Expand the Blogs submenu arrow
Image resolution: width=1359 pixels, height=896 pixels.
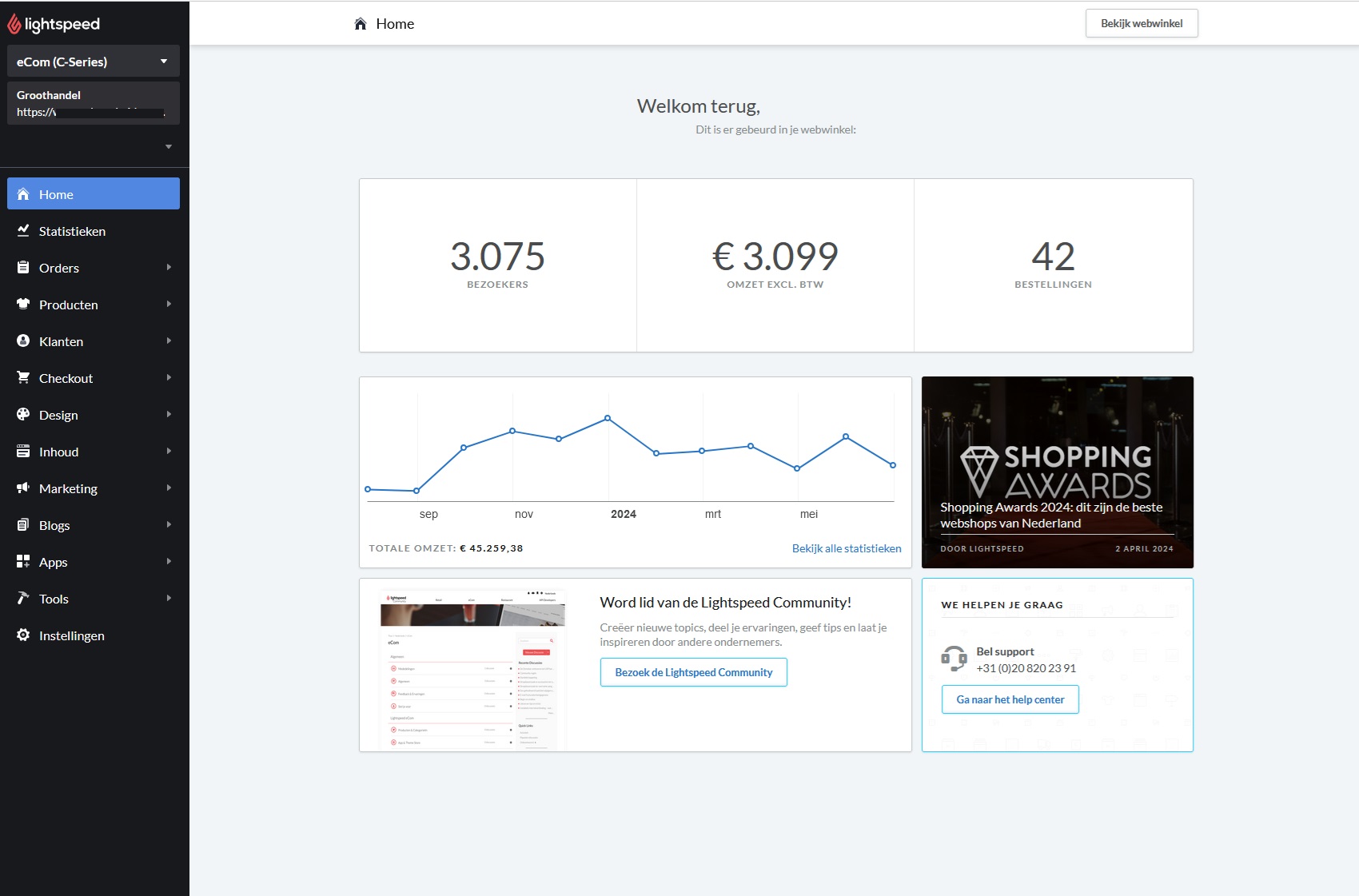[169, 525]
